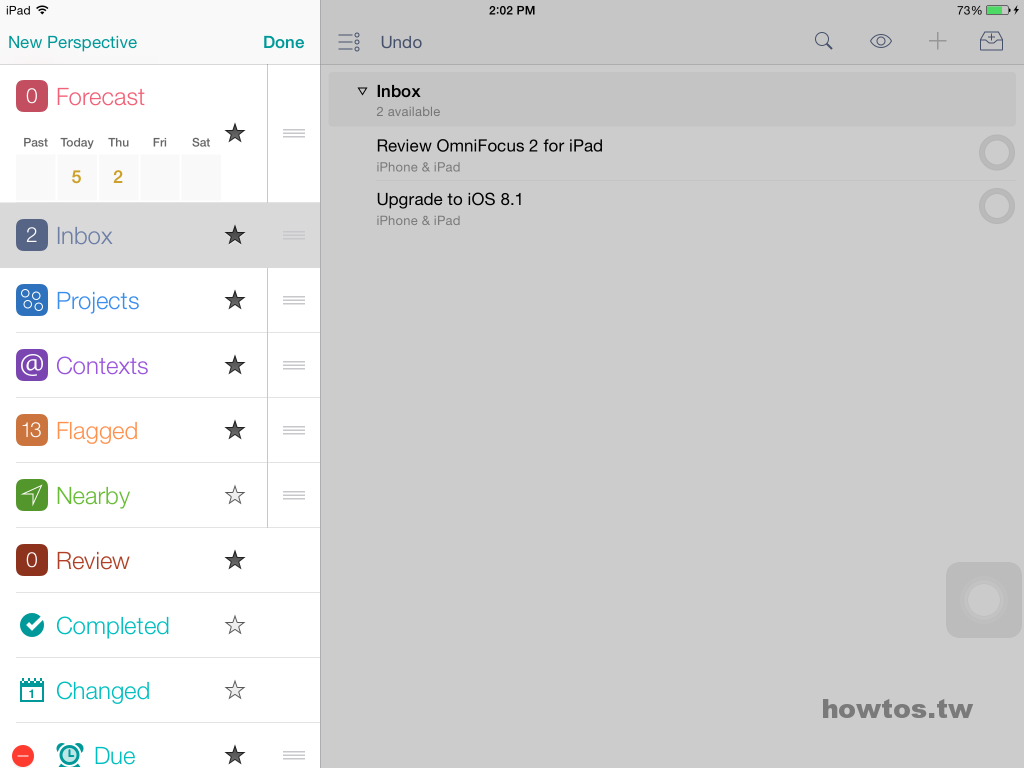This screenshot has width=1024, height=768.
Task: Open the Projects perspective icon
Action: pos(31,300)
